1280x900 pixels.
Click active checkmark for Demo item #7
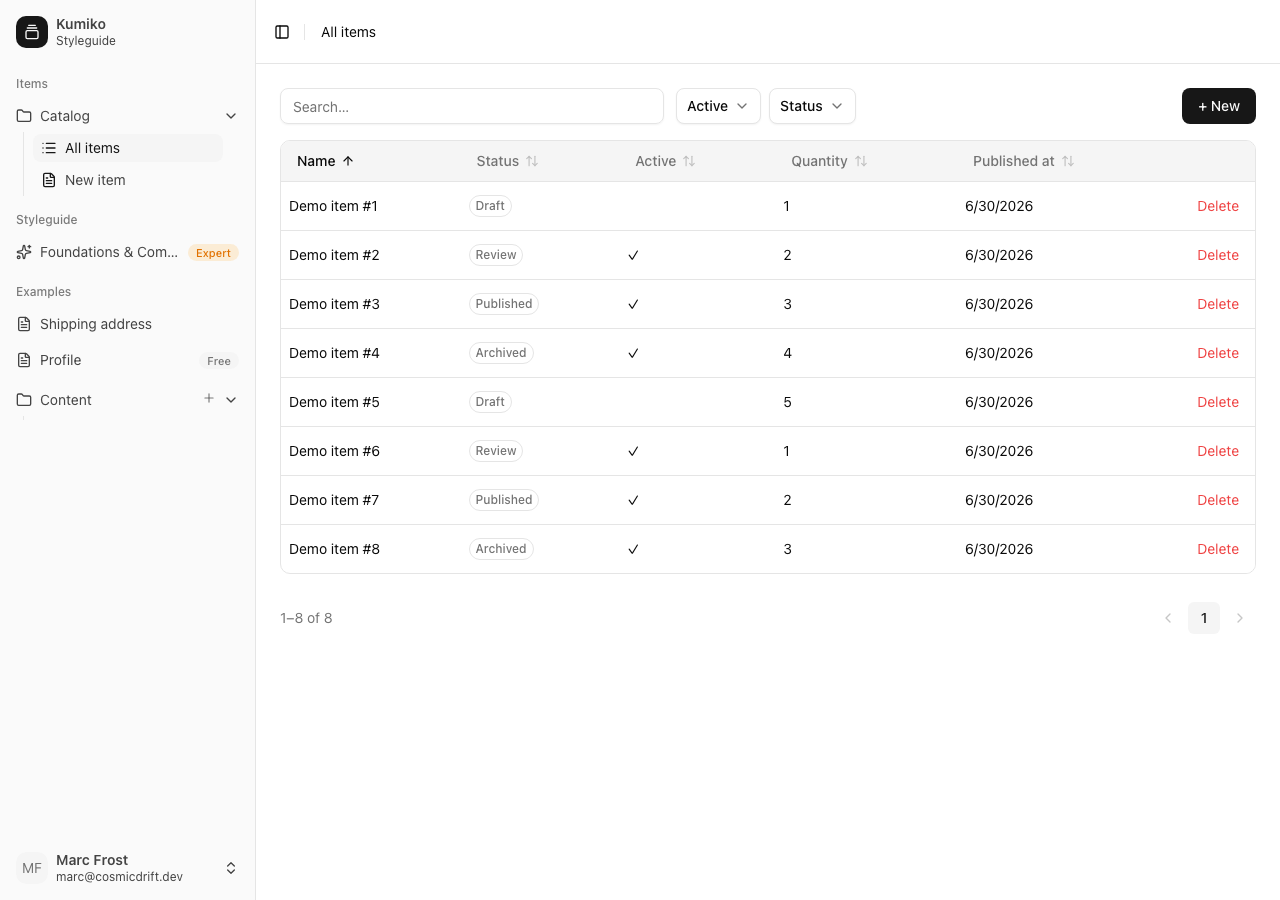coord(633,500)
